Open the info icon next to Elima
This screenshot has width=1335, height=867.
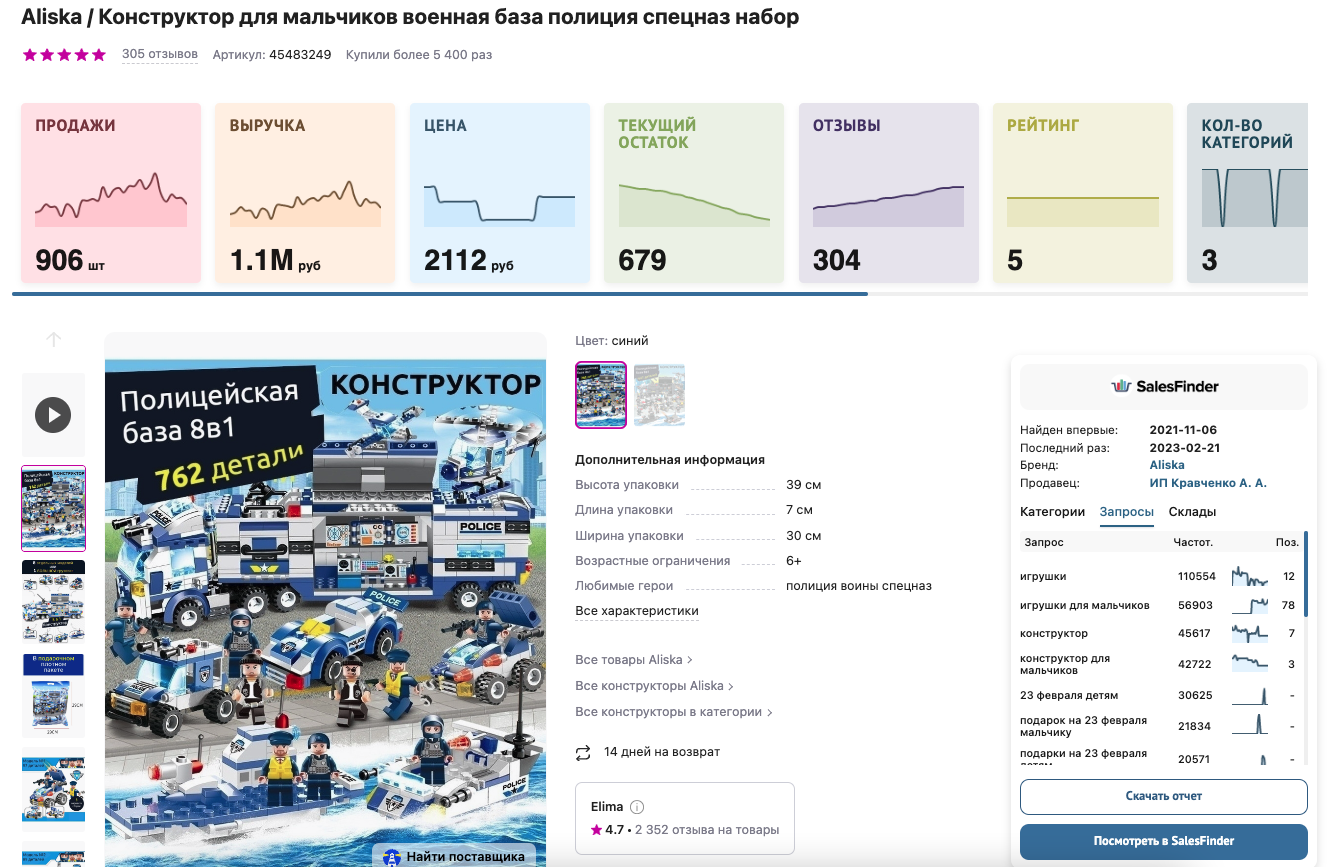coord(637,807)
